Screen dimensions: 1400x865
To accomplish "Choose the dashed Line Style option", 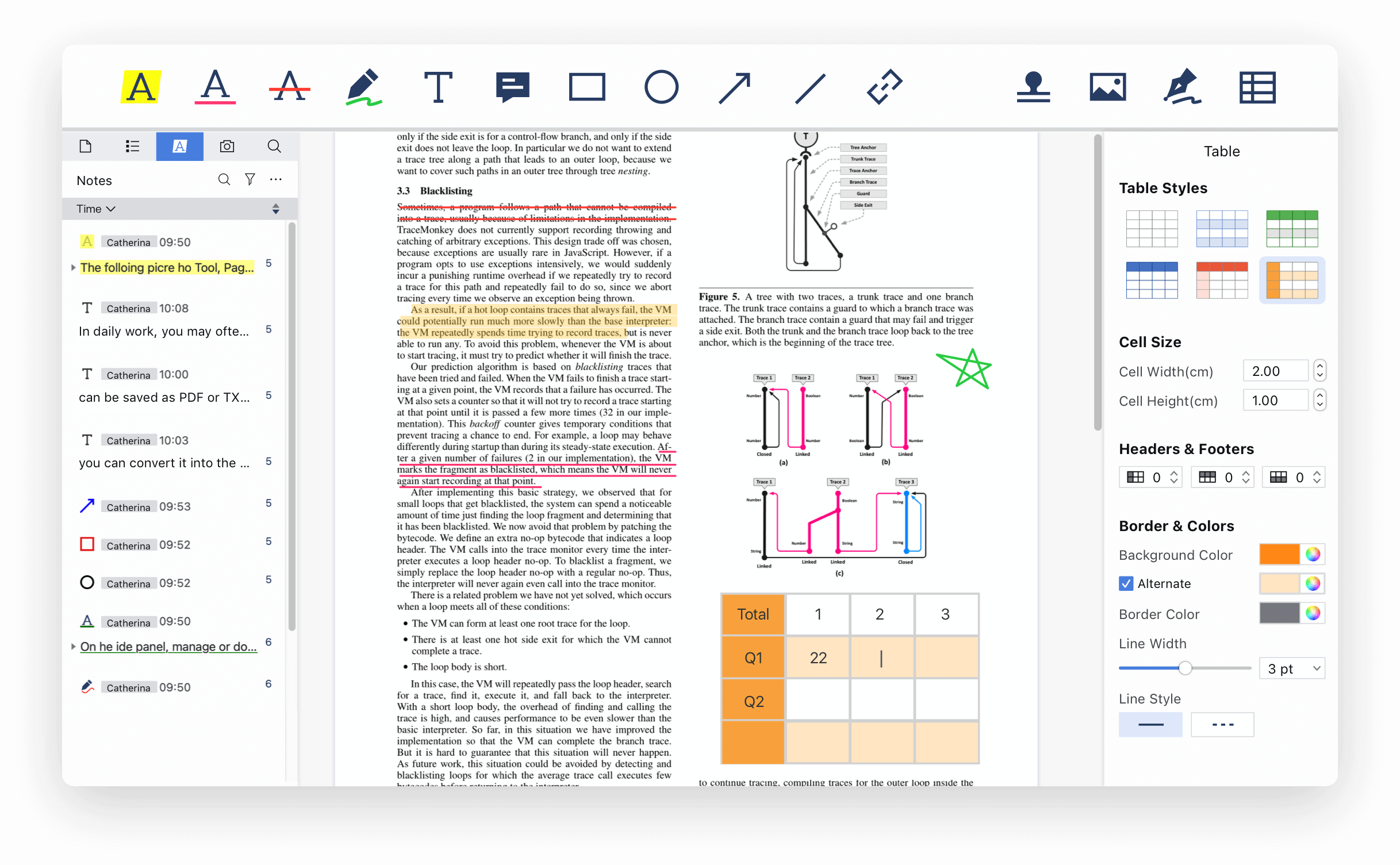I will pyautogui.click(x=1222, y=724).
